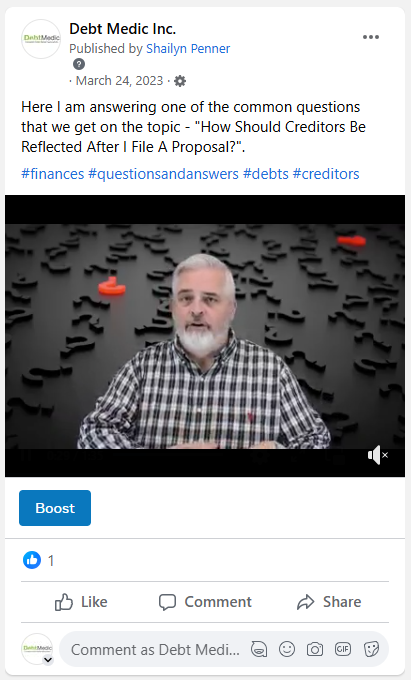Open the Comment action
The height and width of the screenshot is (680, 411).
pos(205,602)
